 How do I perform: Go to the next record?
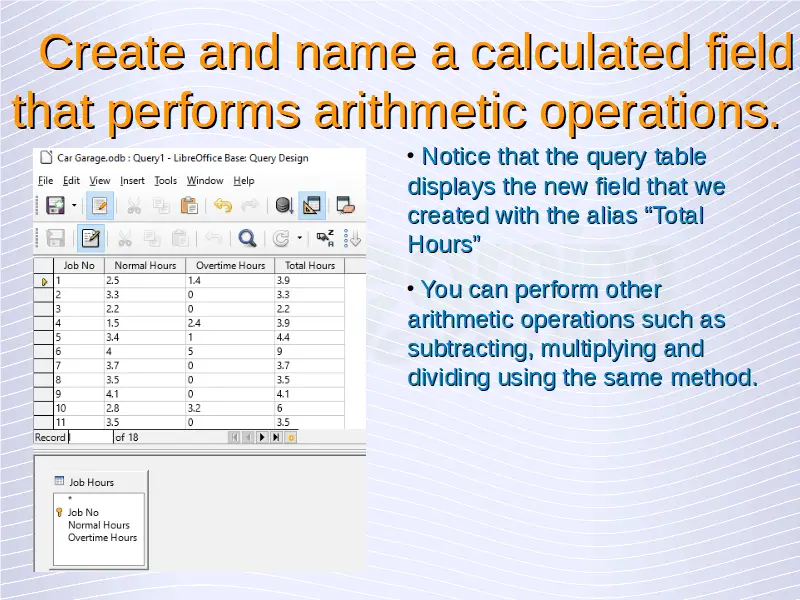262,437
